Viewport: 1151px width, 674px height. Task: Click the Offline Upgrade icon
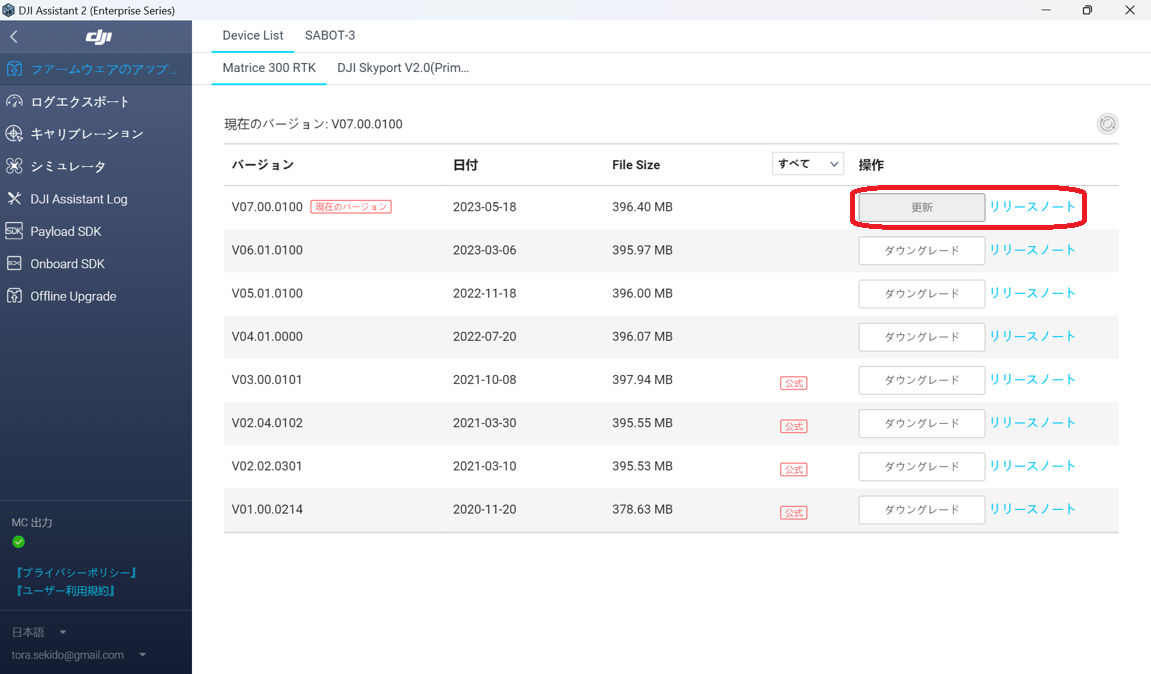coord(14,296)
